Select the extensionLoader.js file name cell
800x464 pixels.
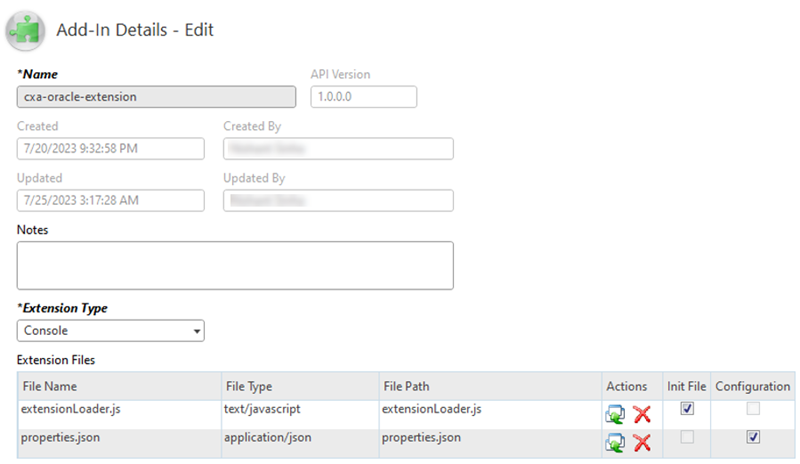click(120, 414)
